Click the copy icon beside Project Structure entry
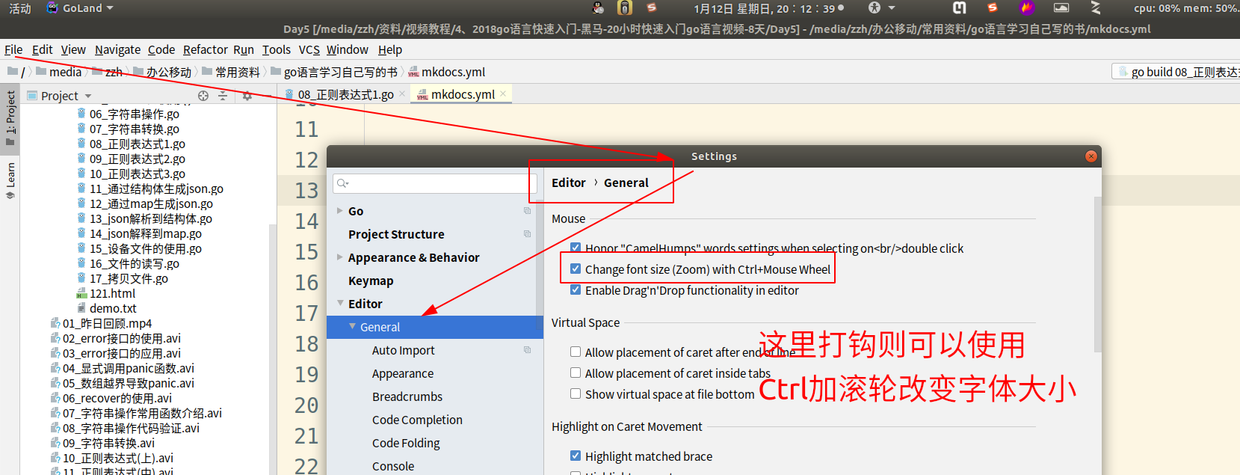Screen dimensions: 1240x475 coord(527,234)
